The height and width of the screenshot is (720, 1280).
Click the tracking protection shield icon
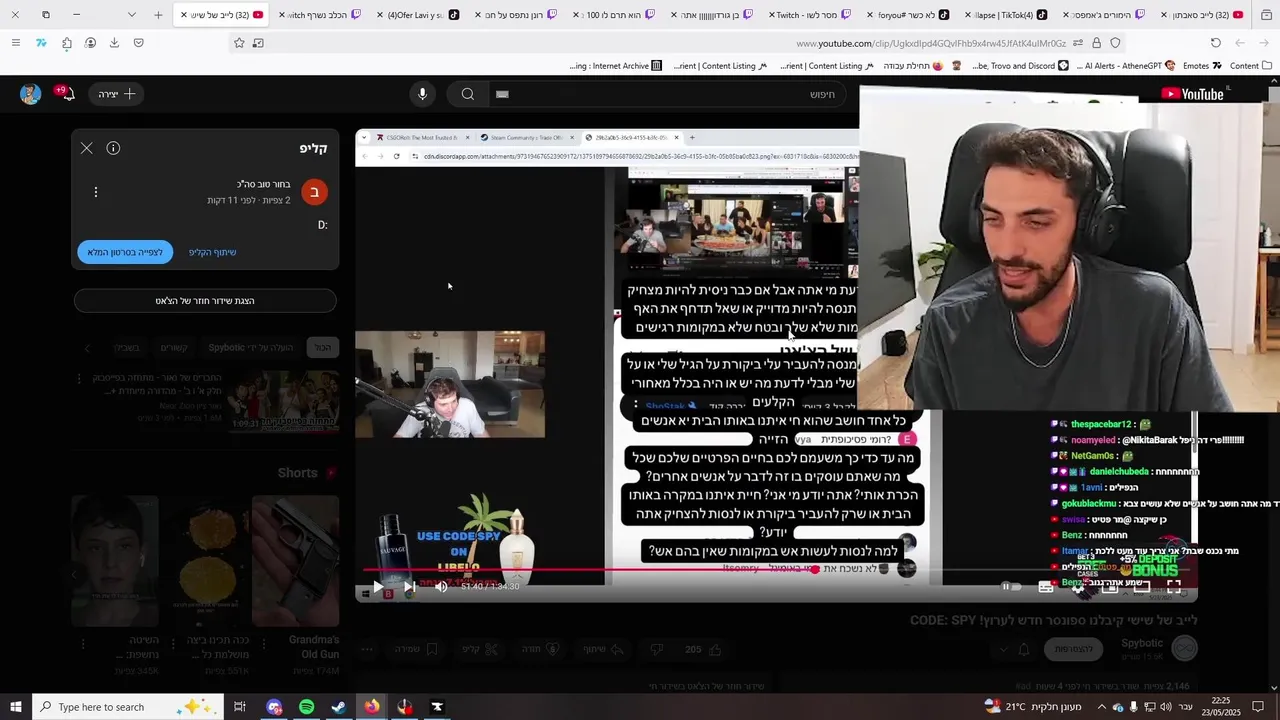(1115, 43)
